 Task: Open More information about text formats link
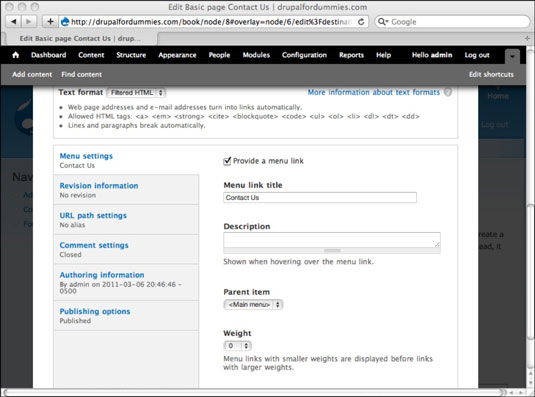pyautogui.click(x=374, y=92)
